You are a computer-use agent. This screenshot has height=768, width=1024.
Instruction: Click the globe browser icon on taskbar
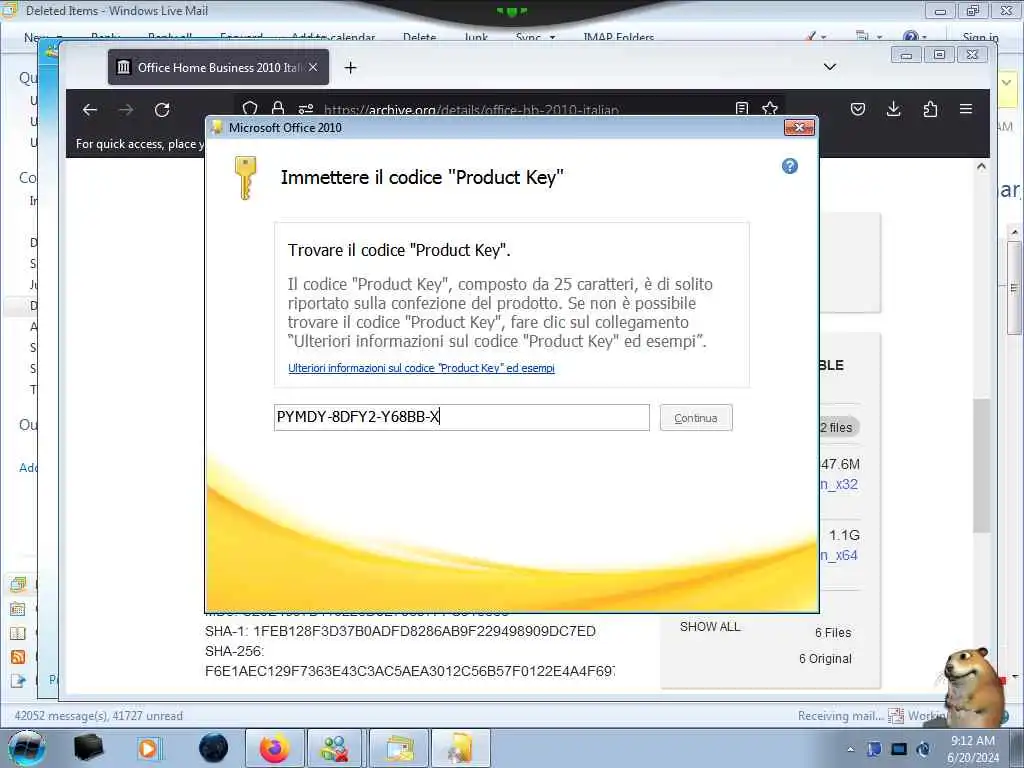tap(214, 748)
